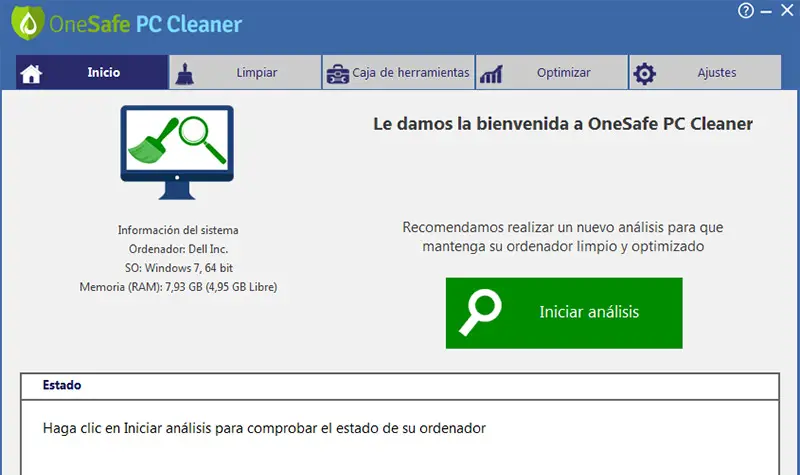Viewport: 800px width, 475px height.
Task: Open the Ajustes tab
Action: tap(705, 72)
